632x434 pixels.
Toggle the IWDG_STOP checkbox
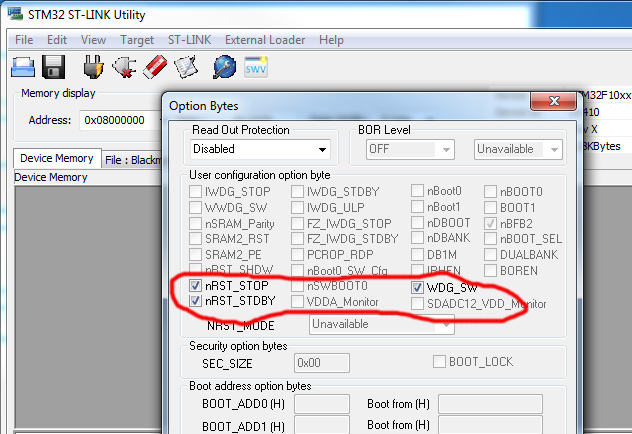point(195,191)
